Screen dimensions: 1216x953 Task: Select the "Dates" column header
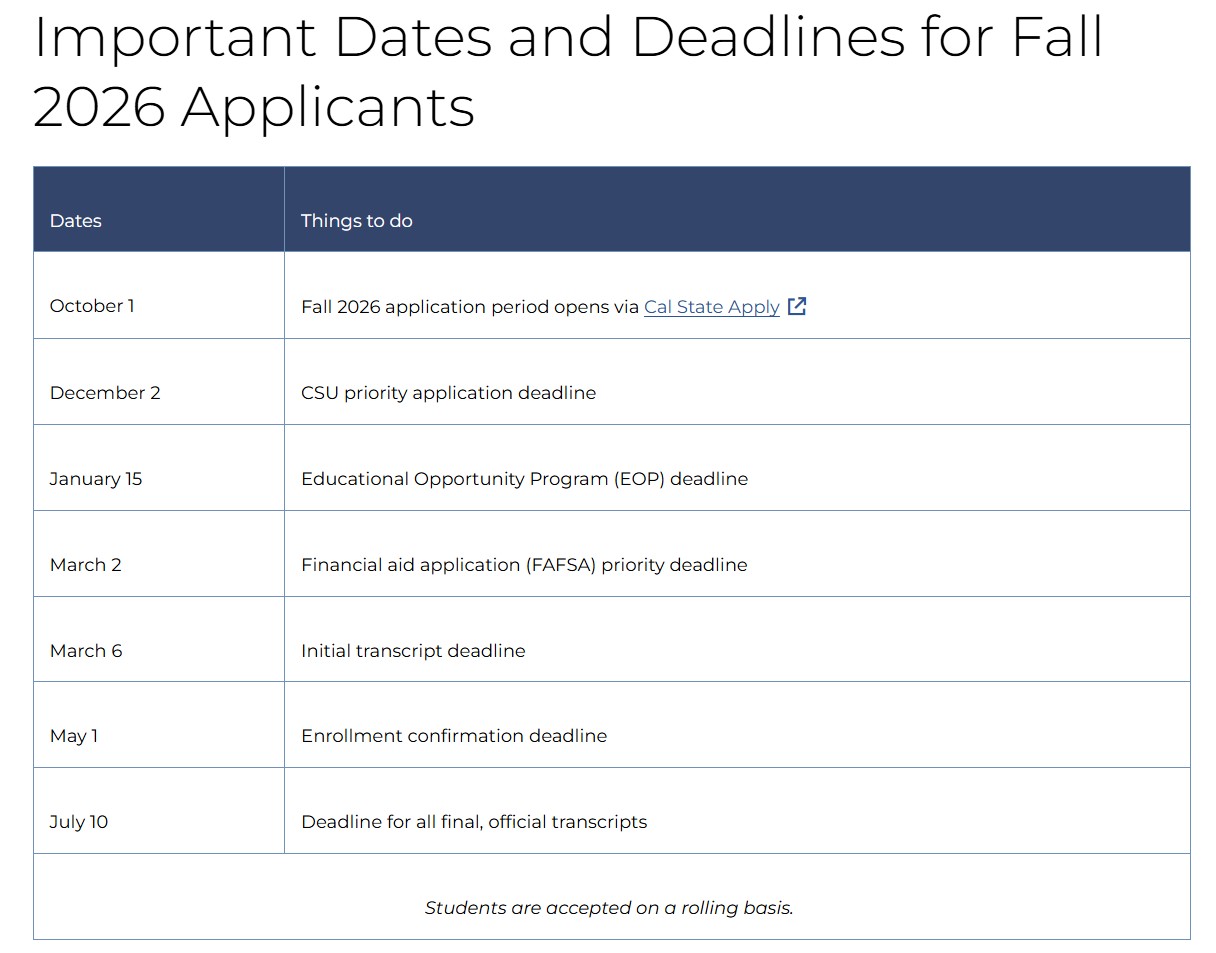[76, 221]
